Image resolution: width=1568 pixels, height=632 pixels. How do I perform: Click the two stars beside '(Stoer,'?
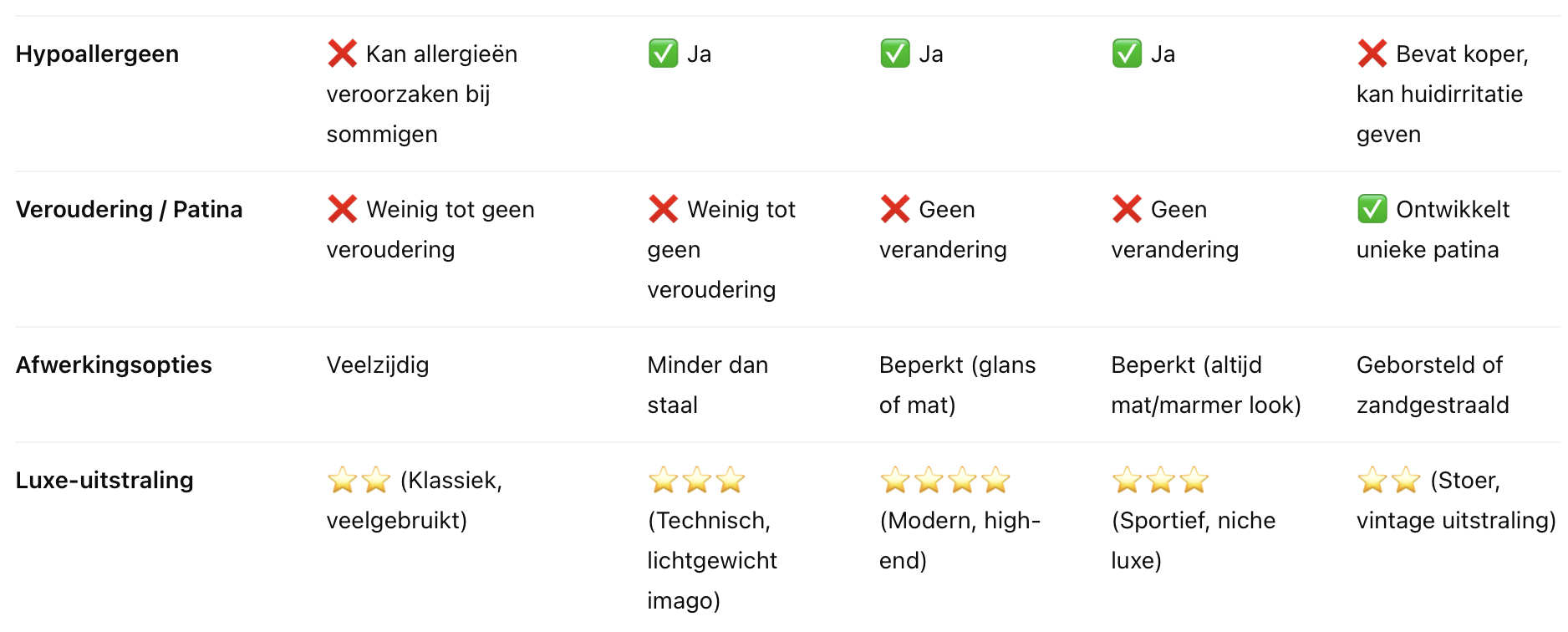tap(1389, 480)
